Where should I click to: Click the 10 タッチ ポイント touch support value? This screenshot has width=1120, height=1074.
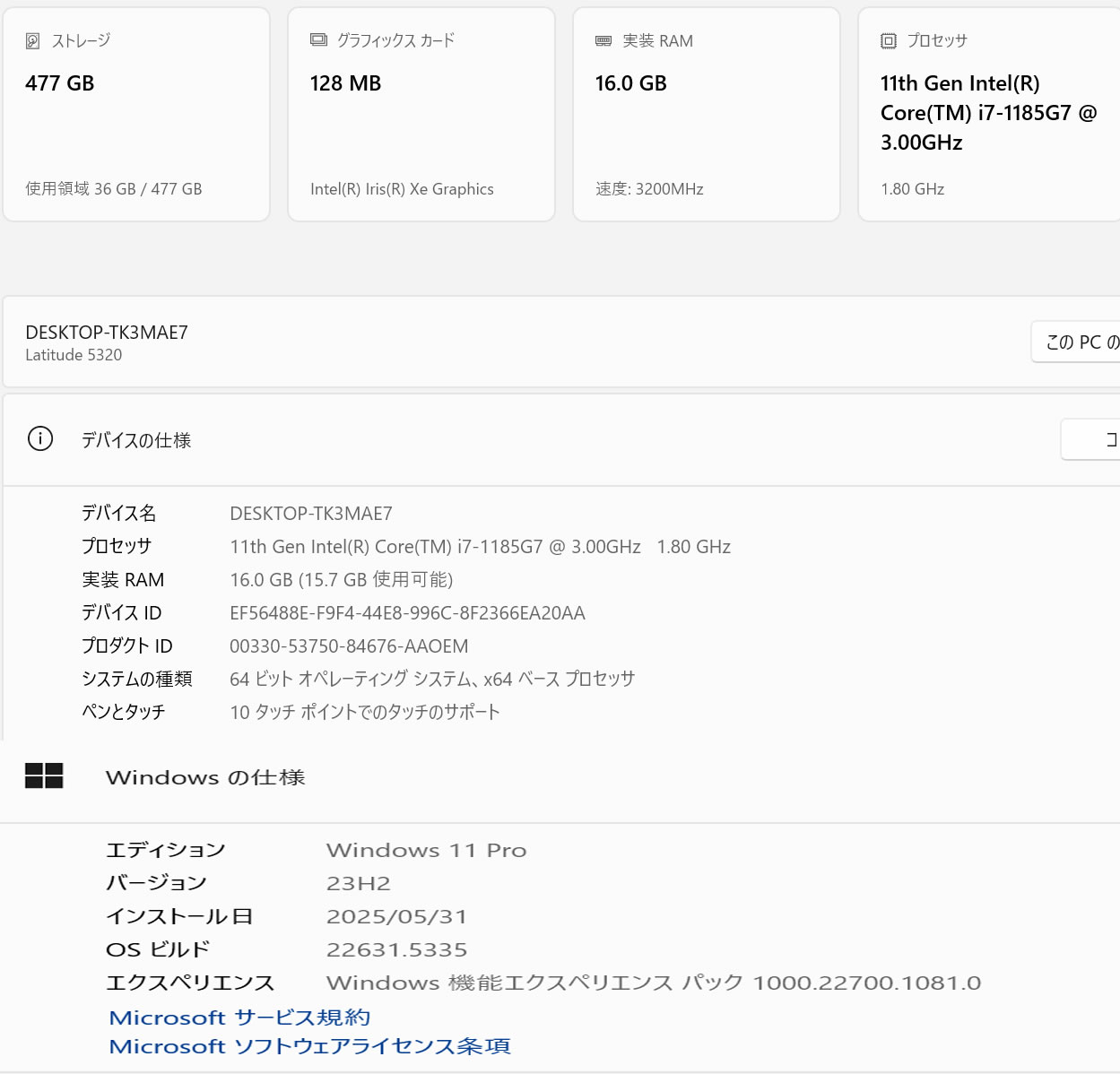click(365, 713)
